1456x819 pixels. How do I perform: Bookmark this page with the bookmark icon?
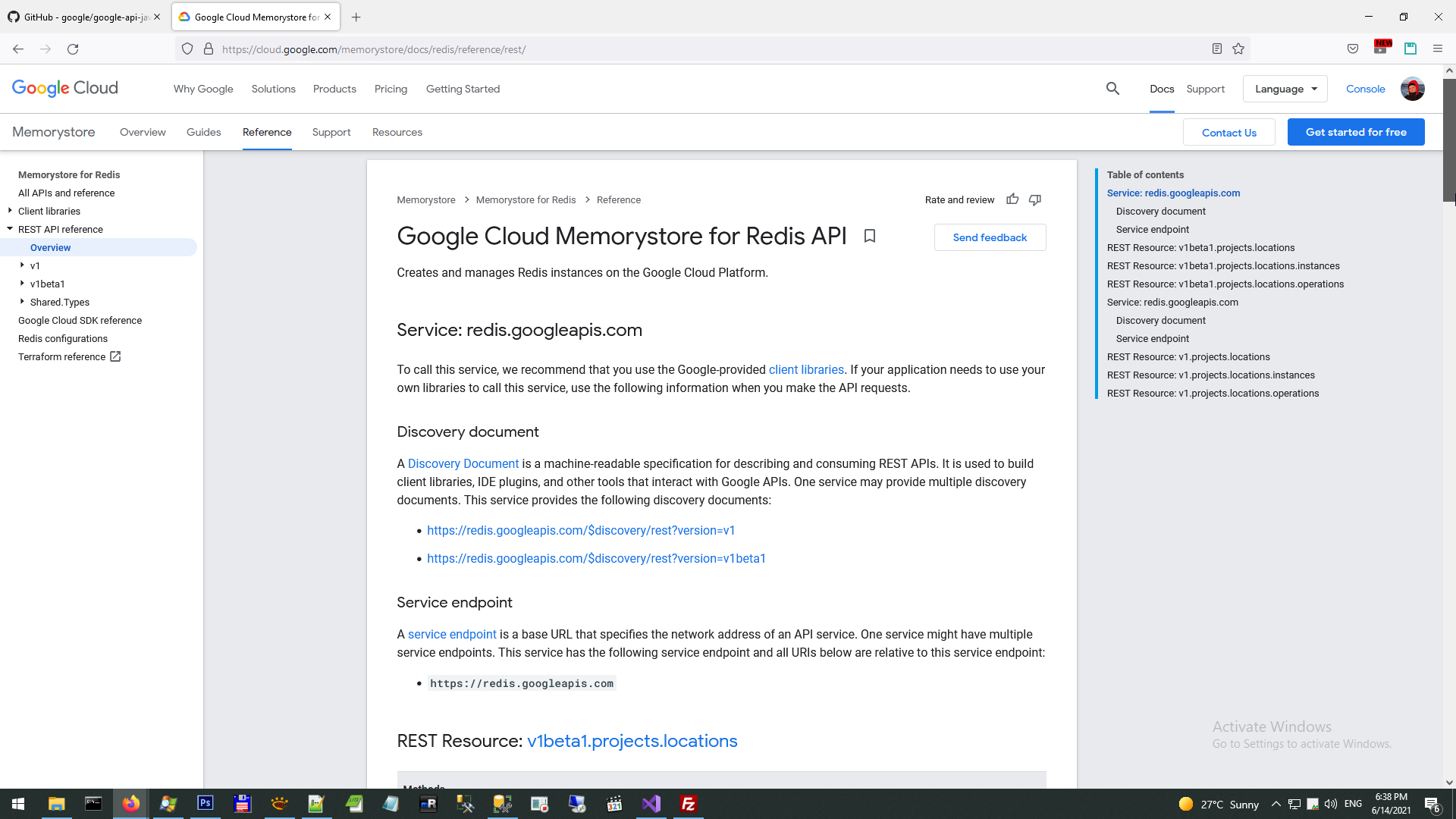870,237
